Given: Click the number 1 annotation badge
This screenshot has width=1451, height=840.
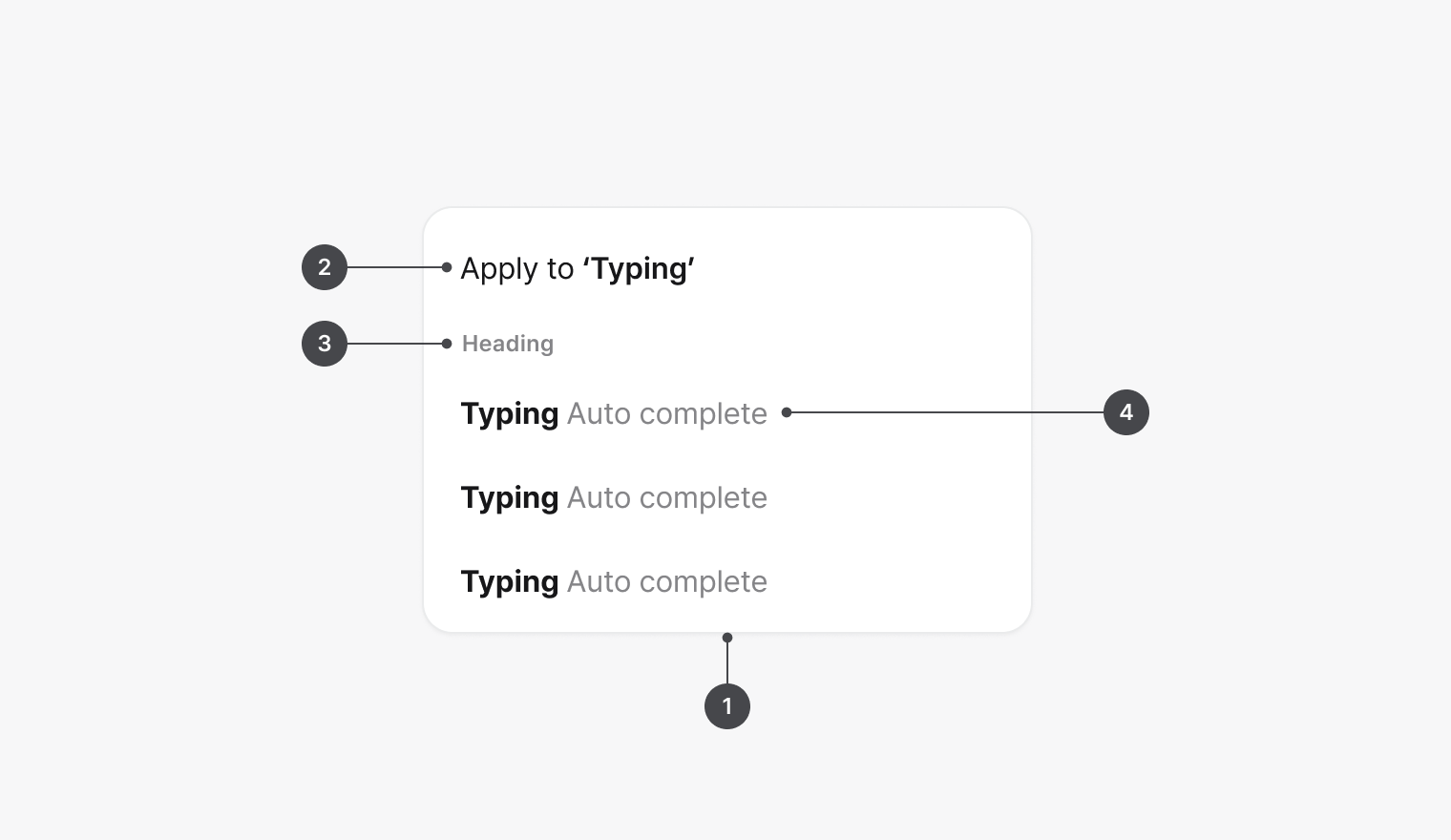Looking at the screenshot, I should [727, 706].
